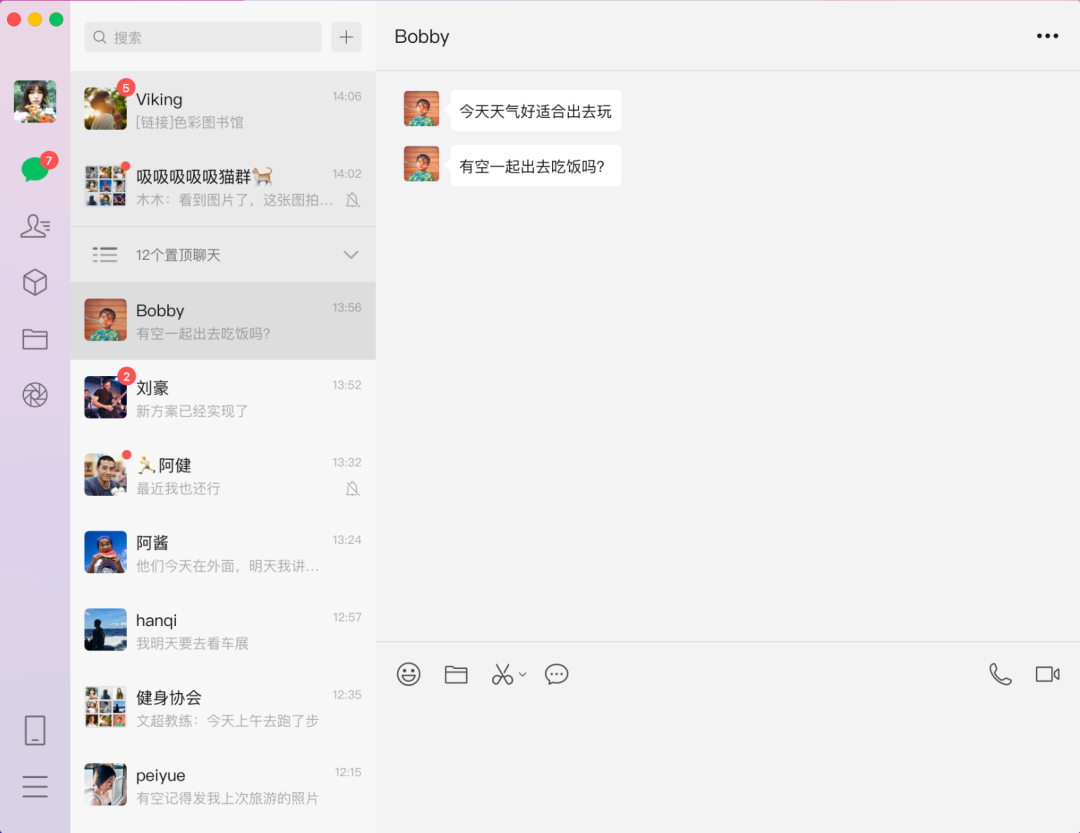The image size is (1080, 833).
Task: Click the search field
Action: pos(203,37)
